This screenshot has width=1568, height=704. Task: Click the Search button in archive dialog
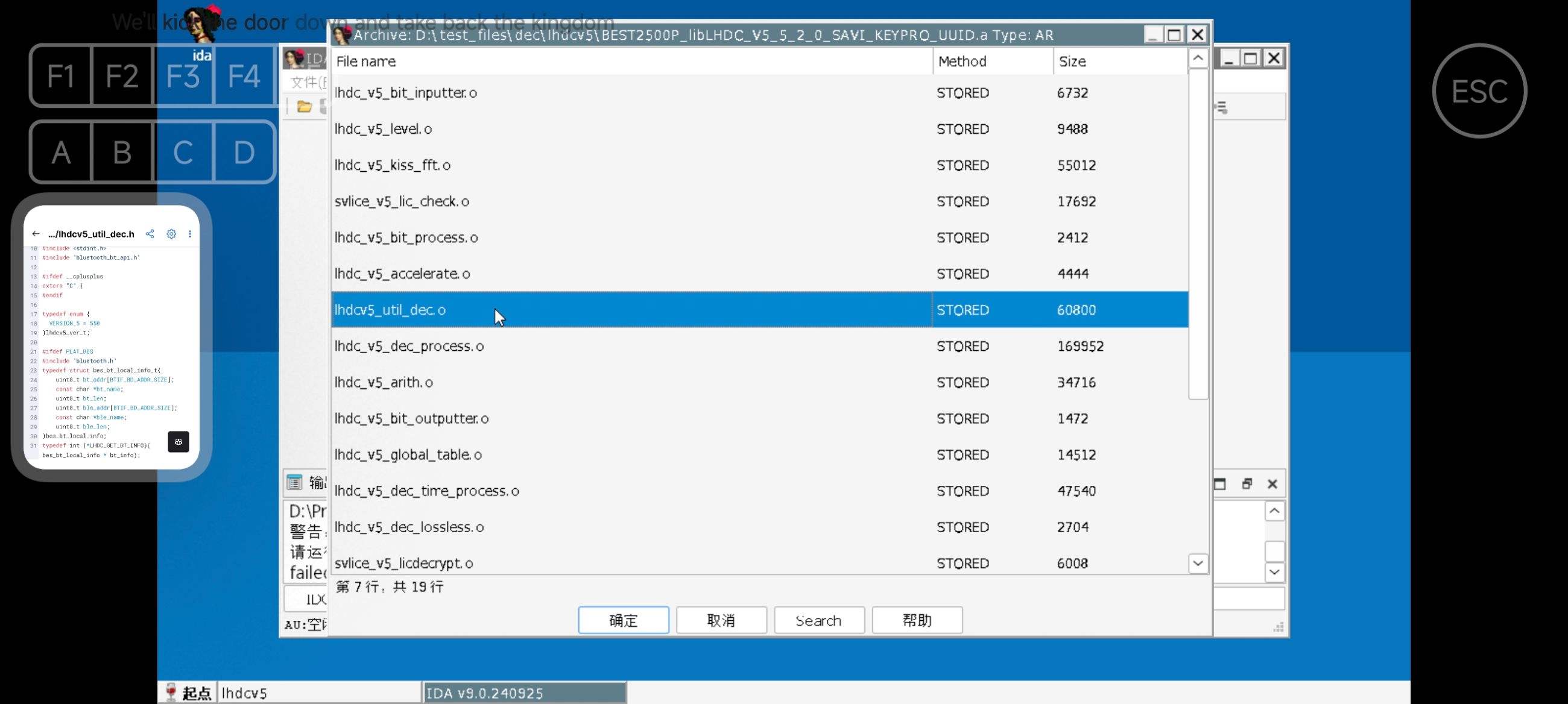coord(819,620)
